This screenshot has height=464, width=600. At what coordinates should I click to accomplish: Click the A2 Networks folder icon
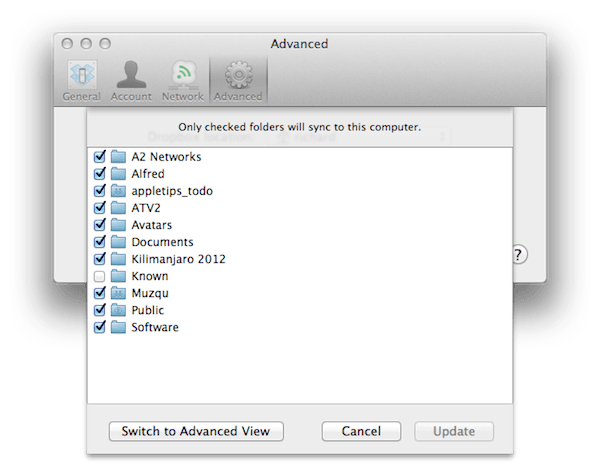pyautogui.click(x=118, y=157)
